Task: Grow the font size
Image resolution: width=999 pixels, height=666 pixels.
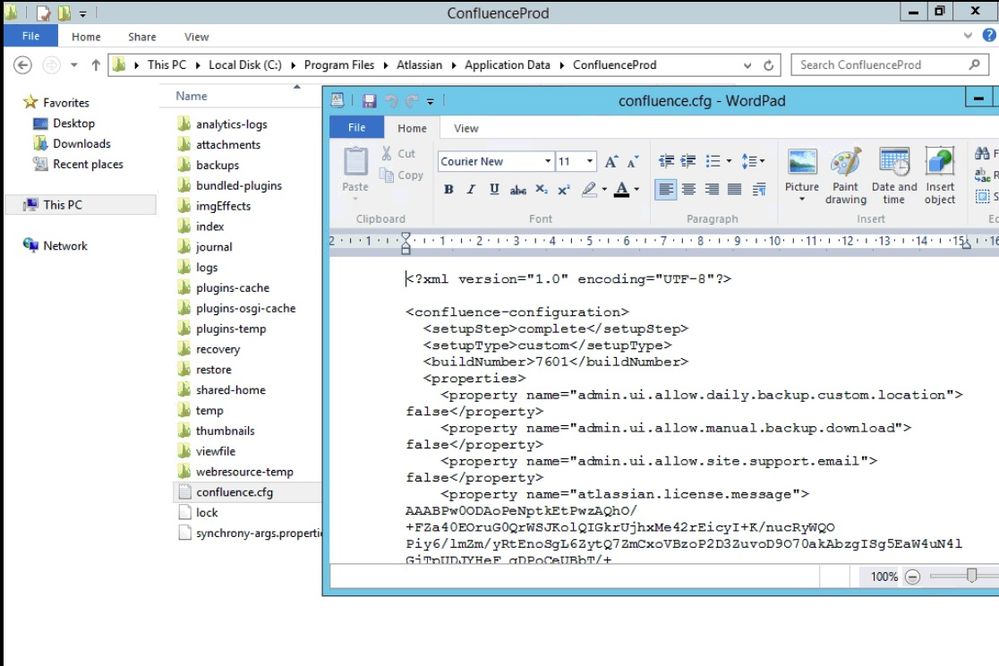Action: point(611,161)
